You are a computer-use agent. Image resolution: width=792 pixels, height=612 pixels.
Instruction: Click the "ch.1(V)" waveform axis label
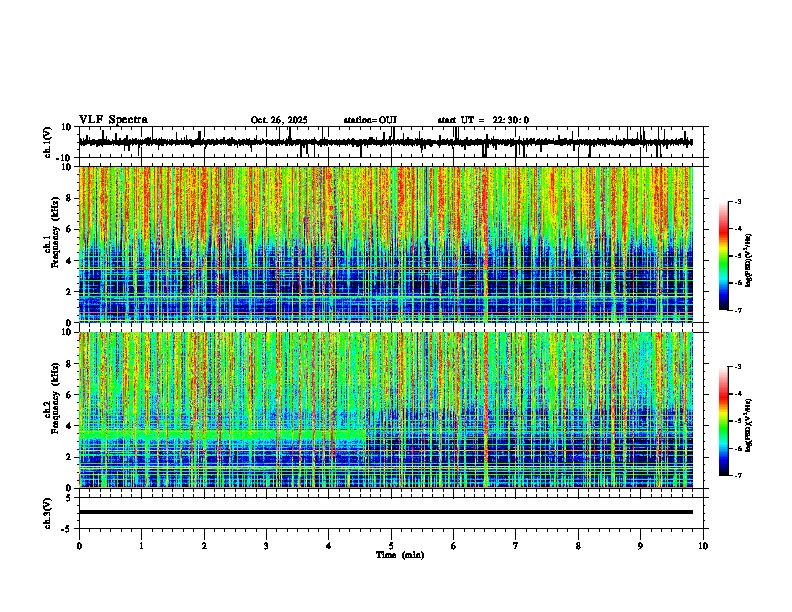pyautogui.click(x=48, y=142)
